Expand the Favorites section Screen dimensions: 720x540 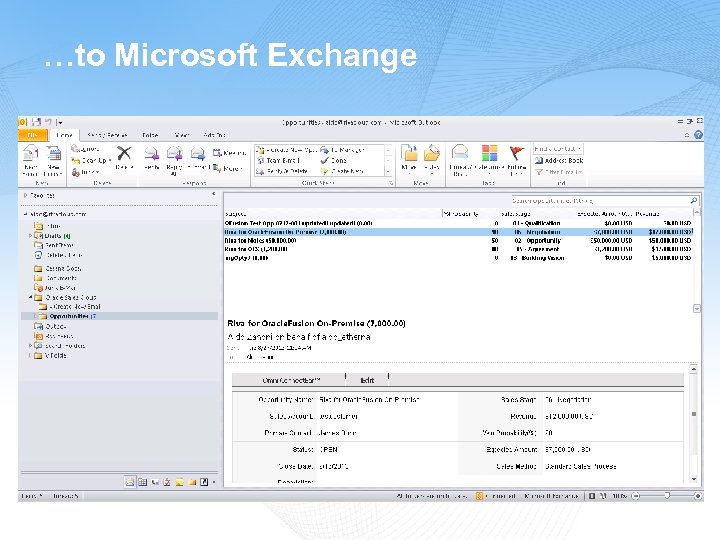coord(25,195)
